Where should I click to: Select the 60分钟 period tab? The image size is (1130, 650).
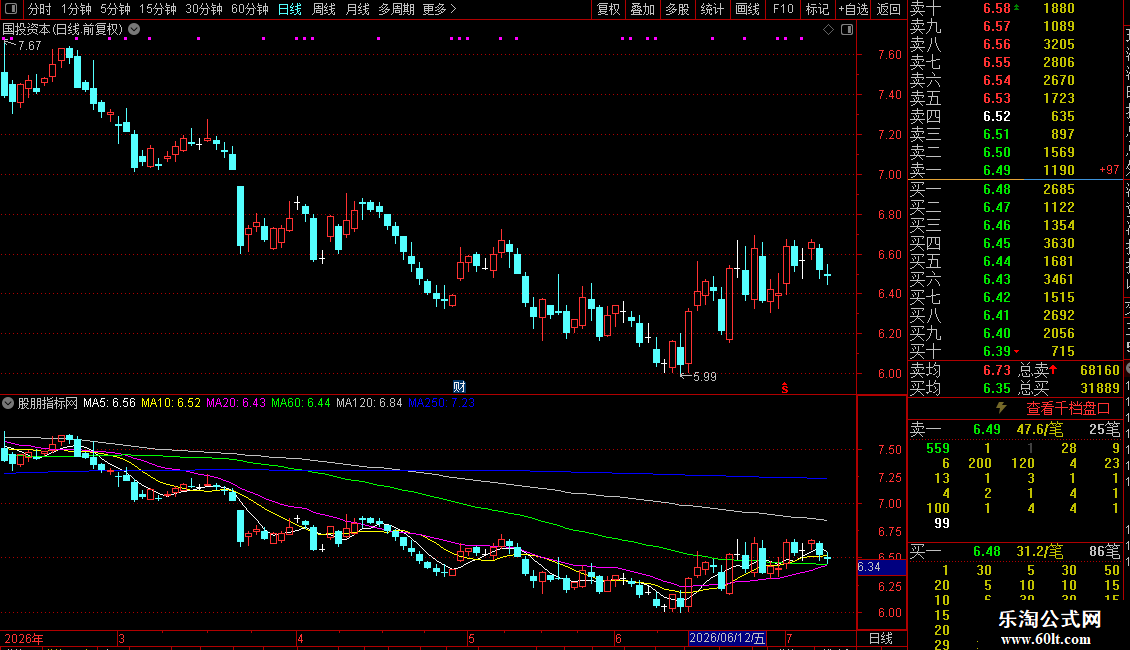click(x=249, y=9)
